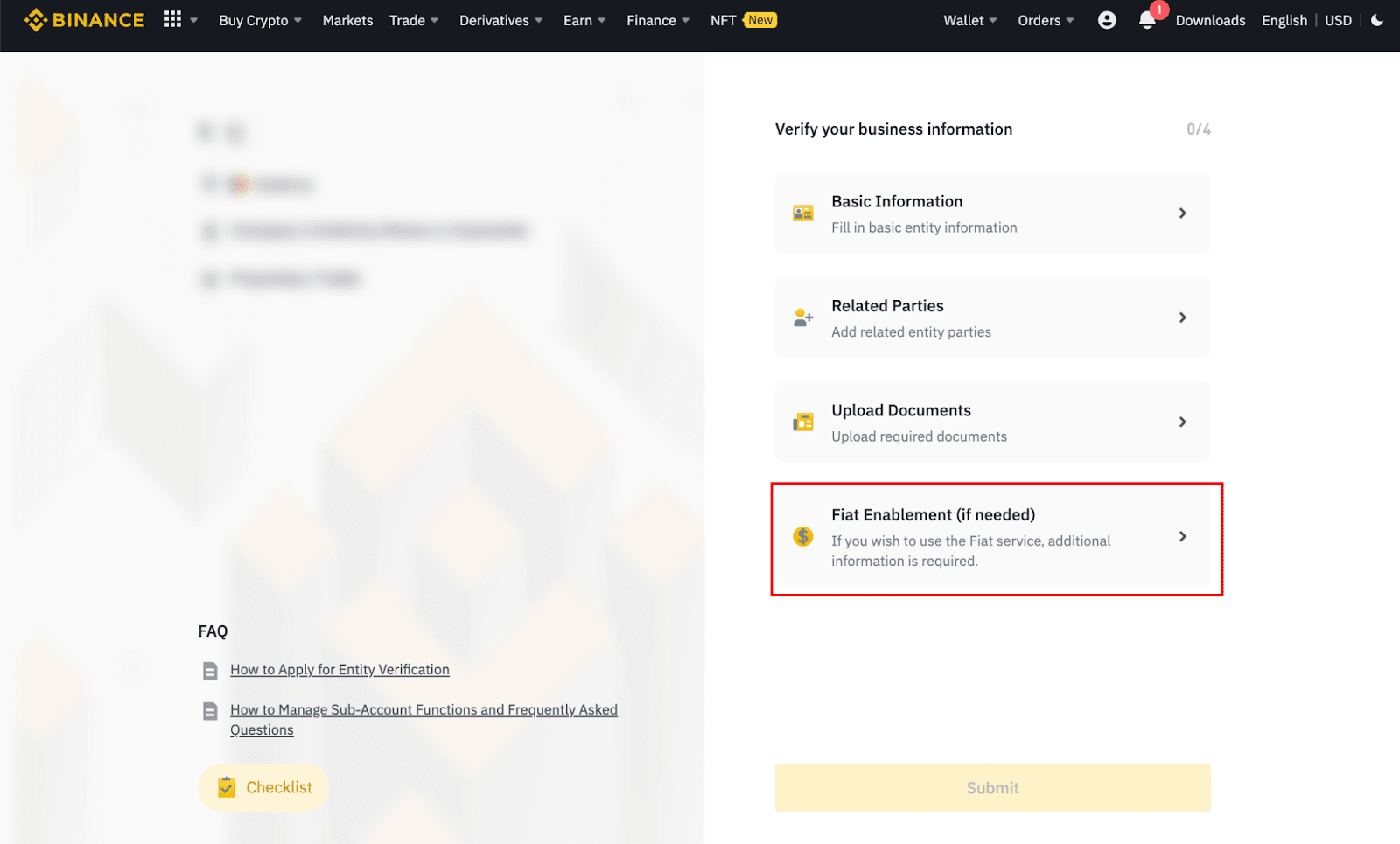Open the Upload Documents card title
Screen dimensions: 1400x844
(901, 410)
